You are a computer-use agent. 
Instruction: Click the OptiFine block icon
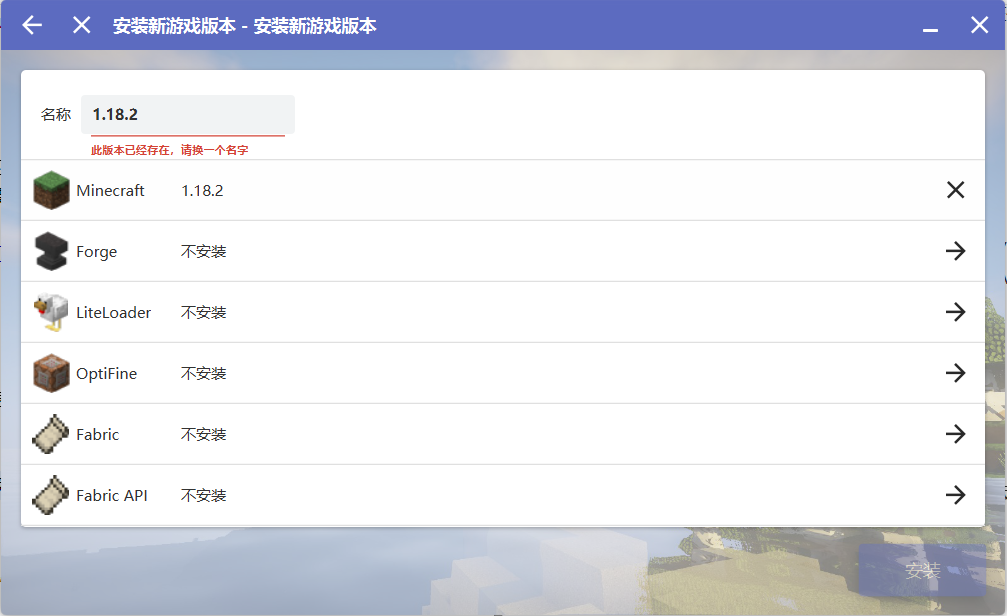51,373
